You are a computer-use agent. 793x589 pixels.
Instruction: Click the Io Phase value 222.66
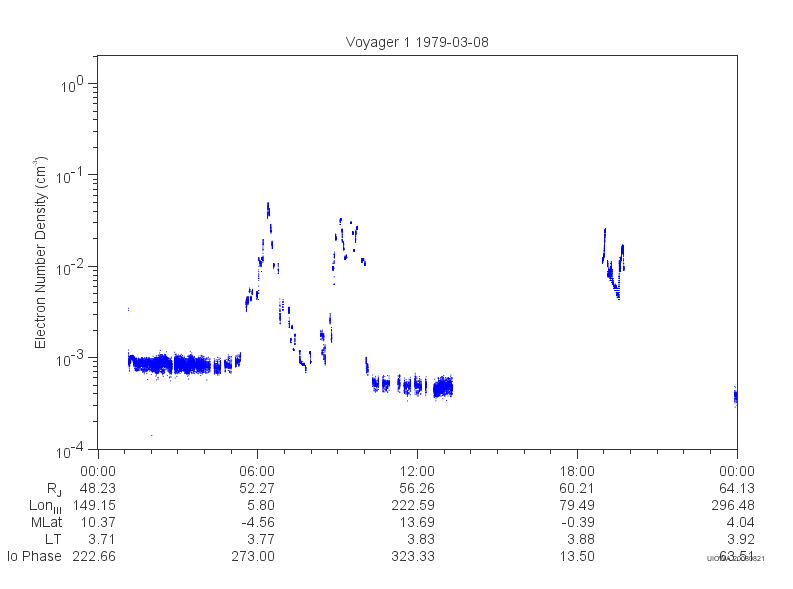[x=94, y=556]
